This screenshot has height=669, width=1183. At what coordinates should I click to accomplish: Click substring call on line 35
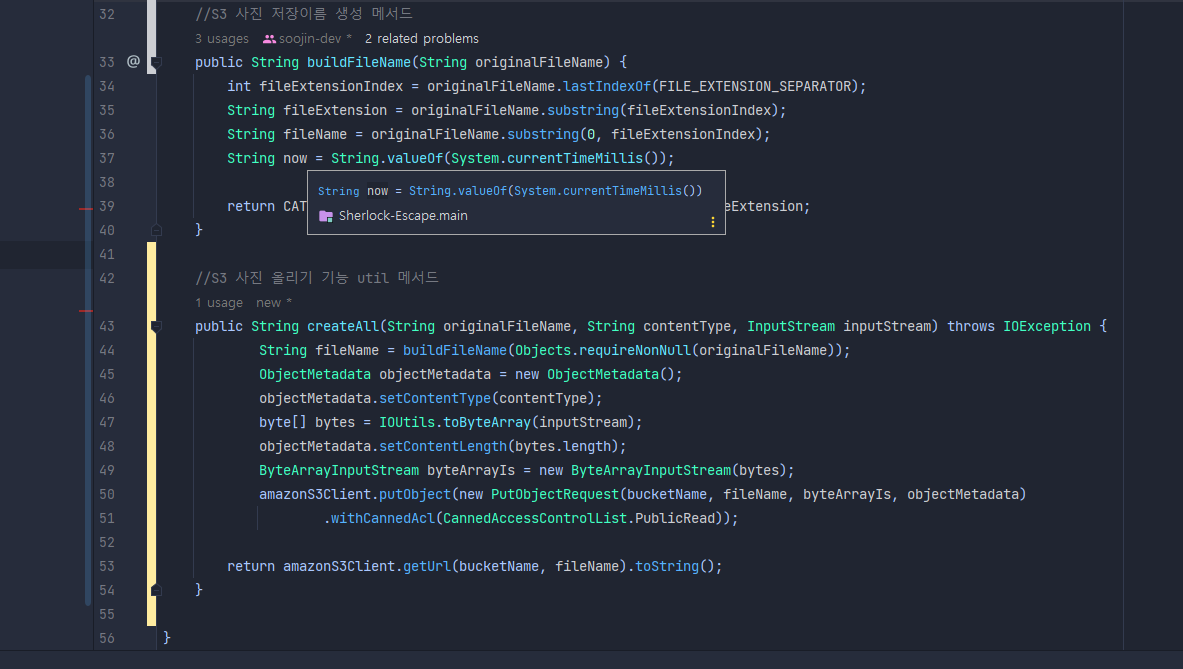(x=582, y=110)
